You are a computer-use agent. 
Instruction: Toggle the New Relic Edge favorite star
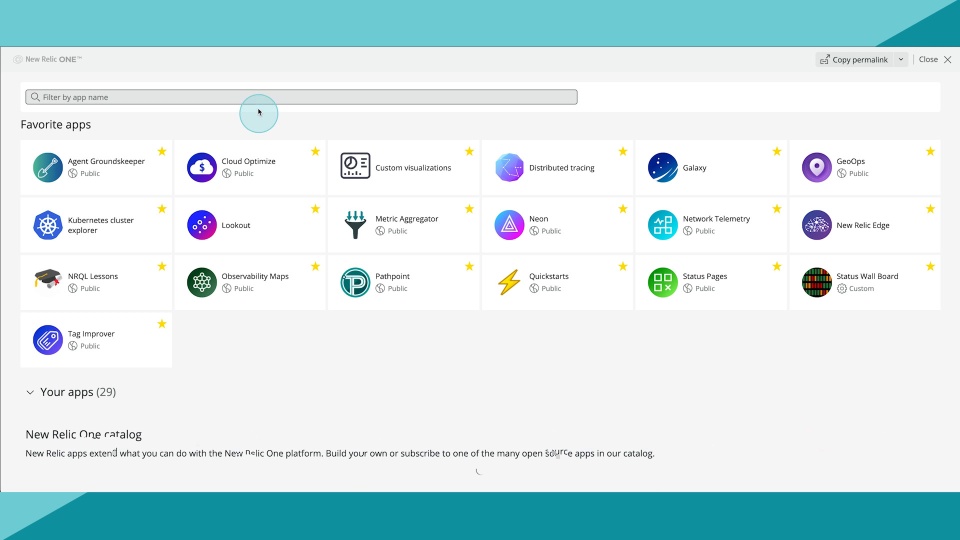[x=930, y=209]
